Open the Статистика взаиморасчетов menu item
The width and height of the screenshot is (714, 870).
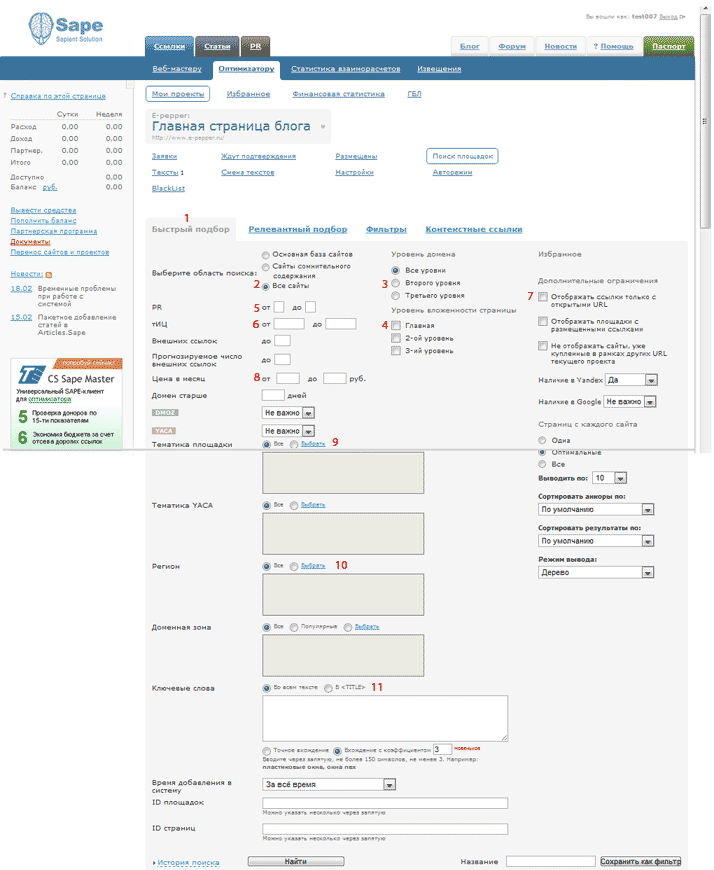coord(346,69)
